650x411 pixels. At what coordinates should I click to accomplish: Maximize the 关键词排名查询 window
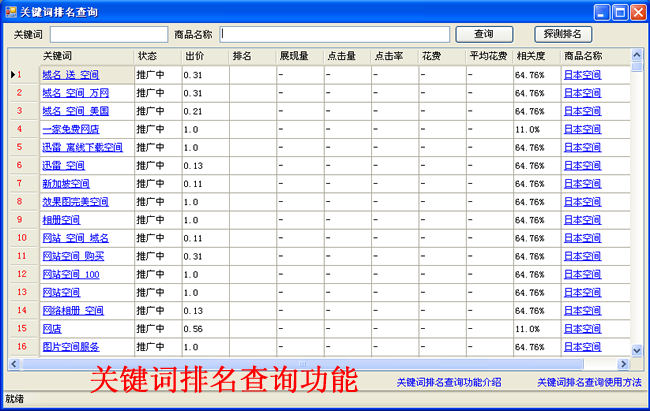619,12
